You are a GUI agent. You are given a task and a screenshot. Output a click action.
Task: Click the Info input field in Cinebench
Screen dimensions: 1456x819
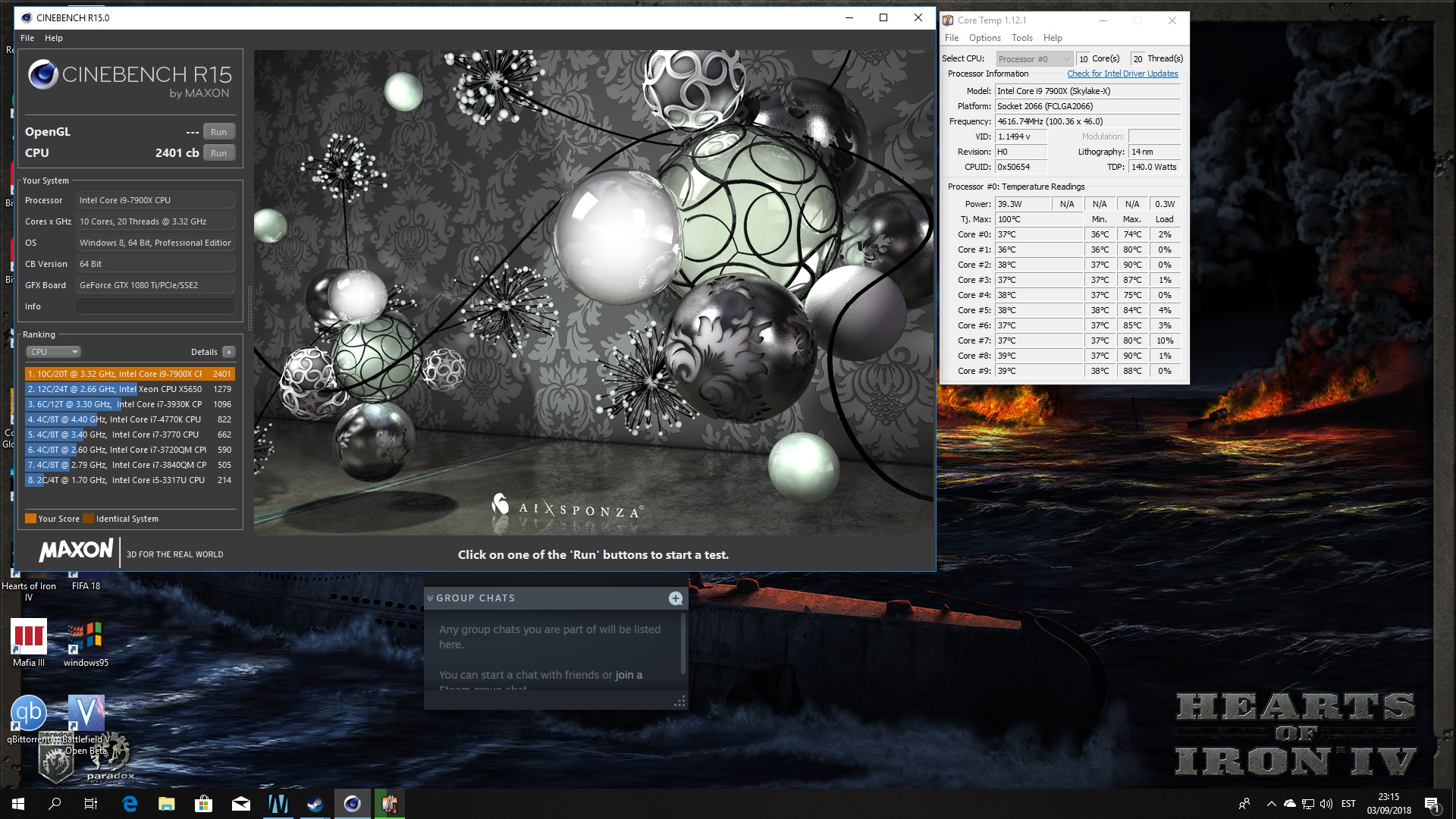click(x=155, y=306)
